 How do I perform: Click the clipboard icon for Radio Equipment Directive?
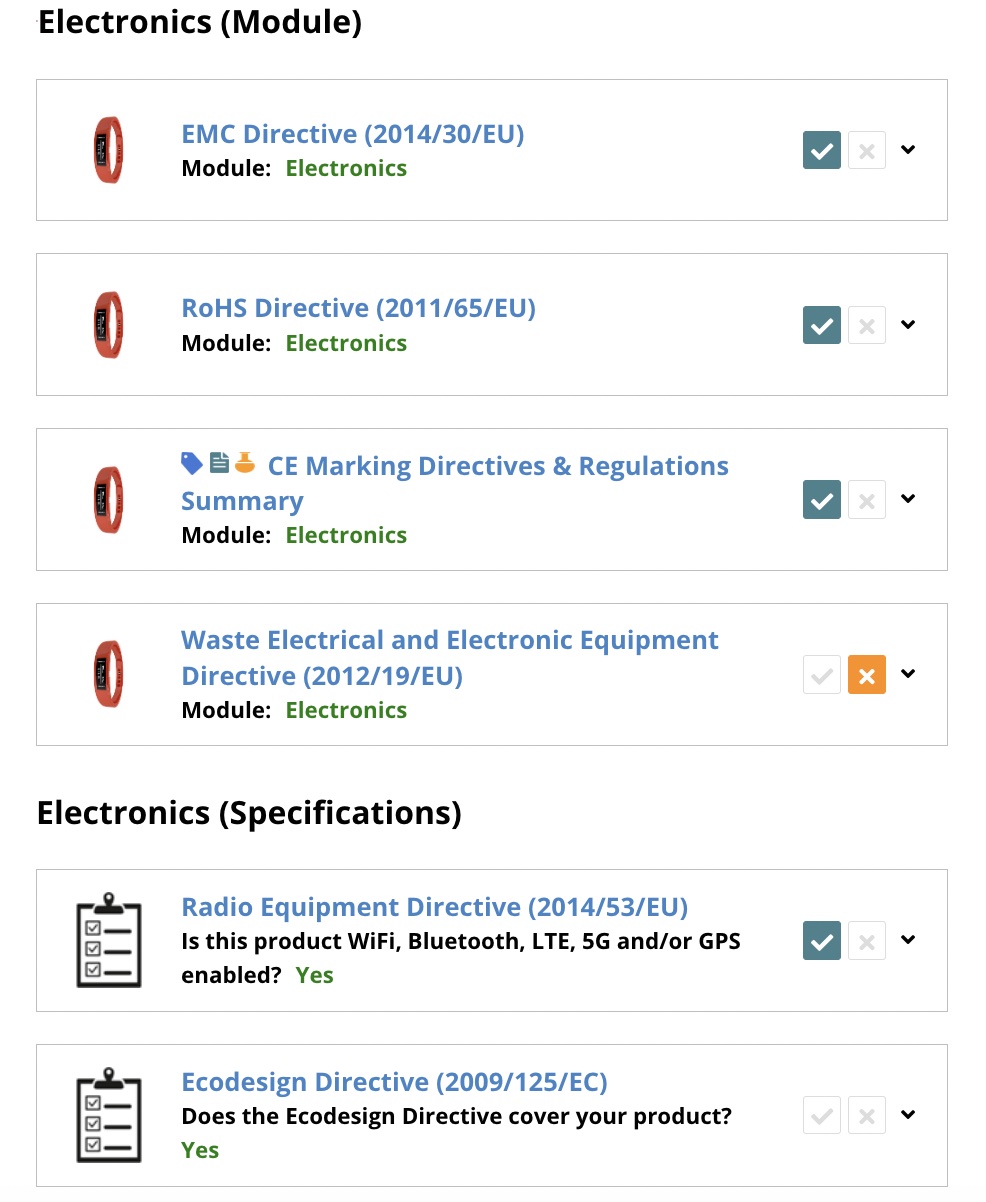pyautogui.click(x=109, y=940)
